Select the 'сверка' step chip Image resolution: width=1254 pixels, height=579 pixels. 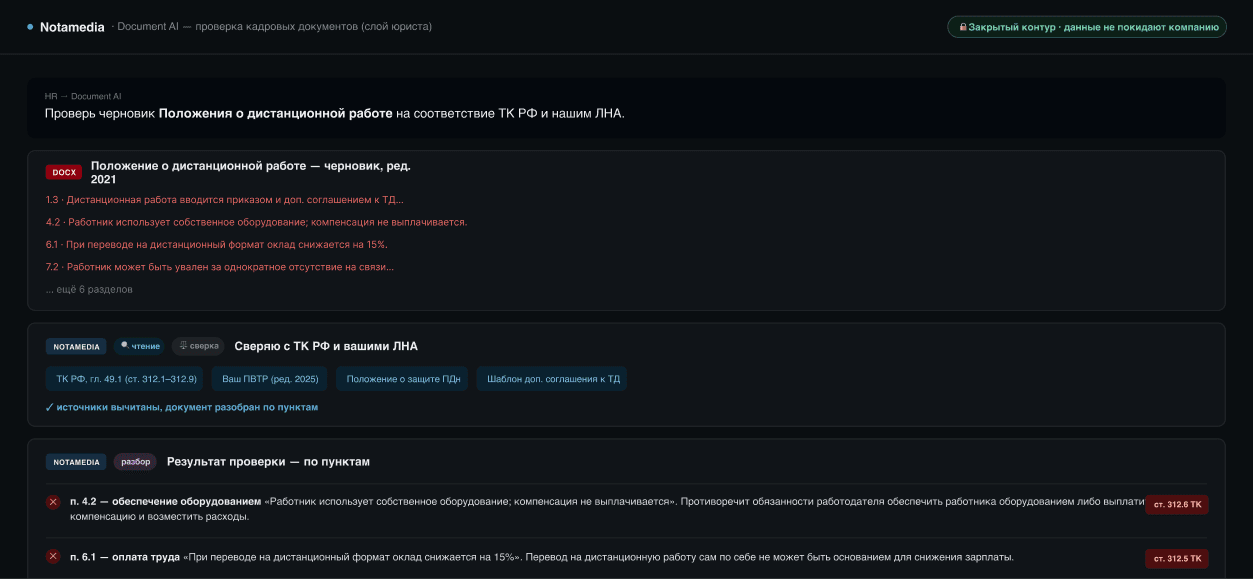pyautogui.click(x=198, y=346)
